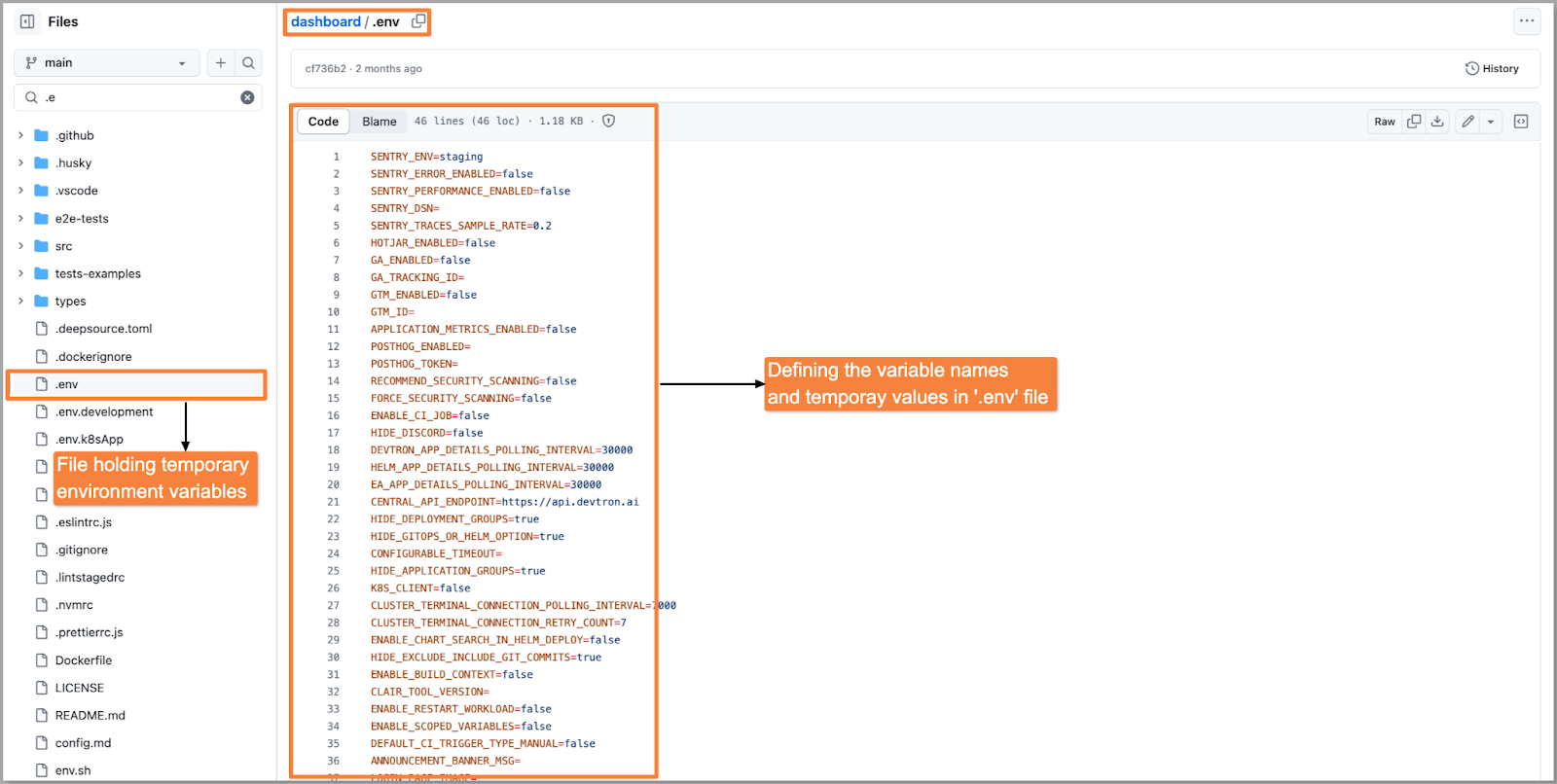This screenshot has width=1557, height=784.
Task: Open .dockerignore file
Action: (x=93, y=357)
